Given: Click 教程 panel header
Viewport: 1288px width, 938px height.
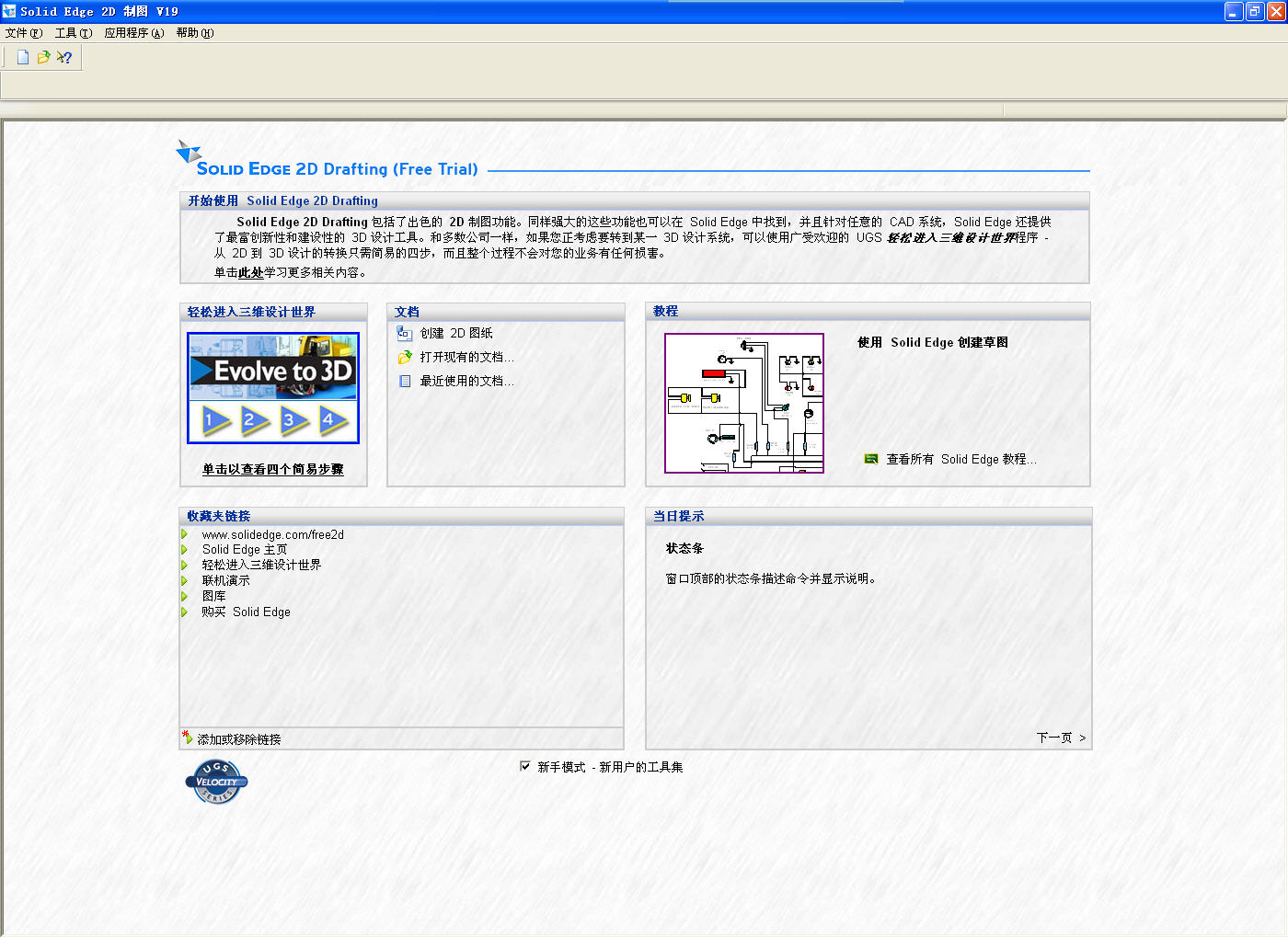Looking at the screenshot, I should 868,312.
